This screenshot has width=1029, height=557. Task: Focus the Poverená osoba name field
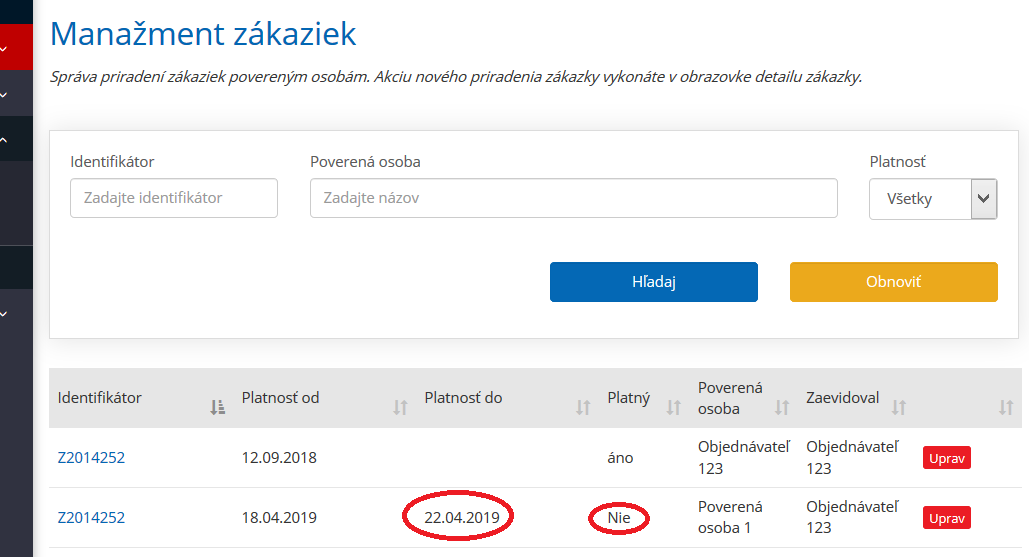573,198
